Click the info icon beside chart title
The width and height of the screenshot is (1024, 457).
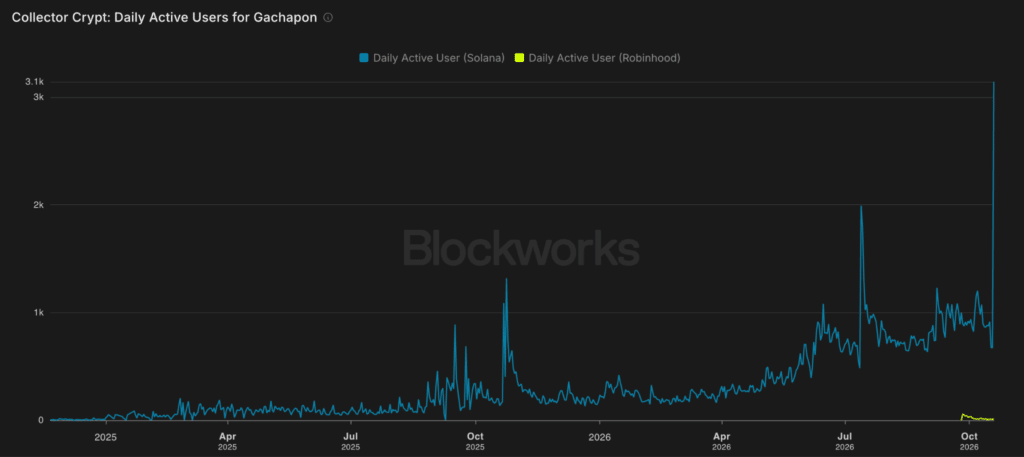tap(328, 18)
